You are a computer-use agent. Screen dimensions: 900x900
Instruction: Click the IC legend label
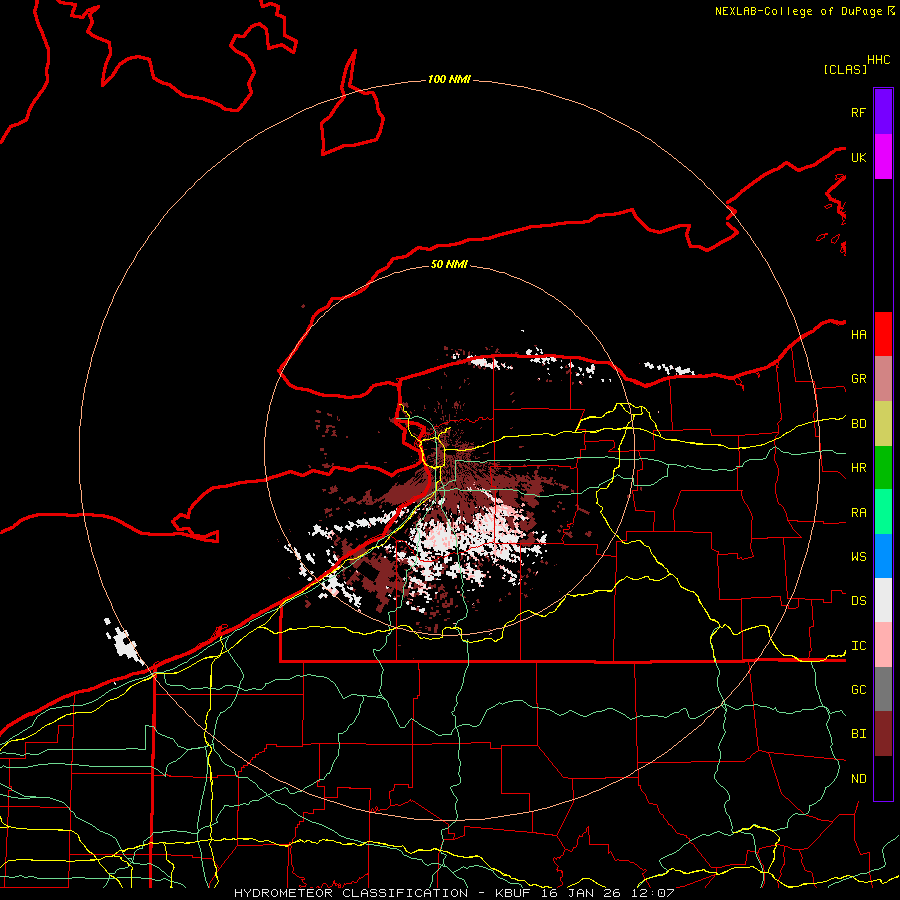[858, 646]
